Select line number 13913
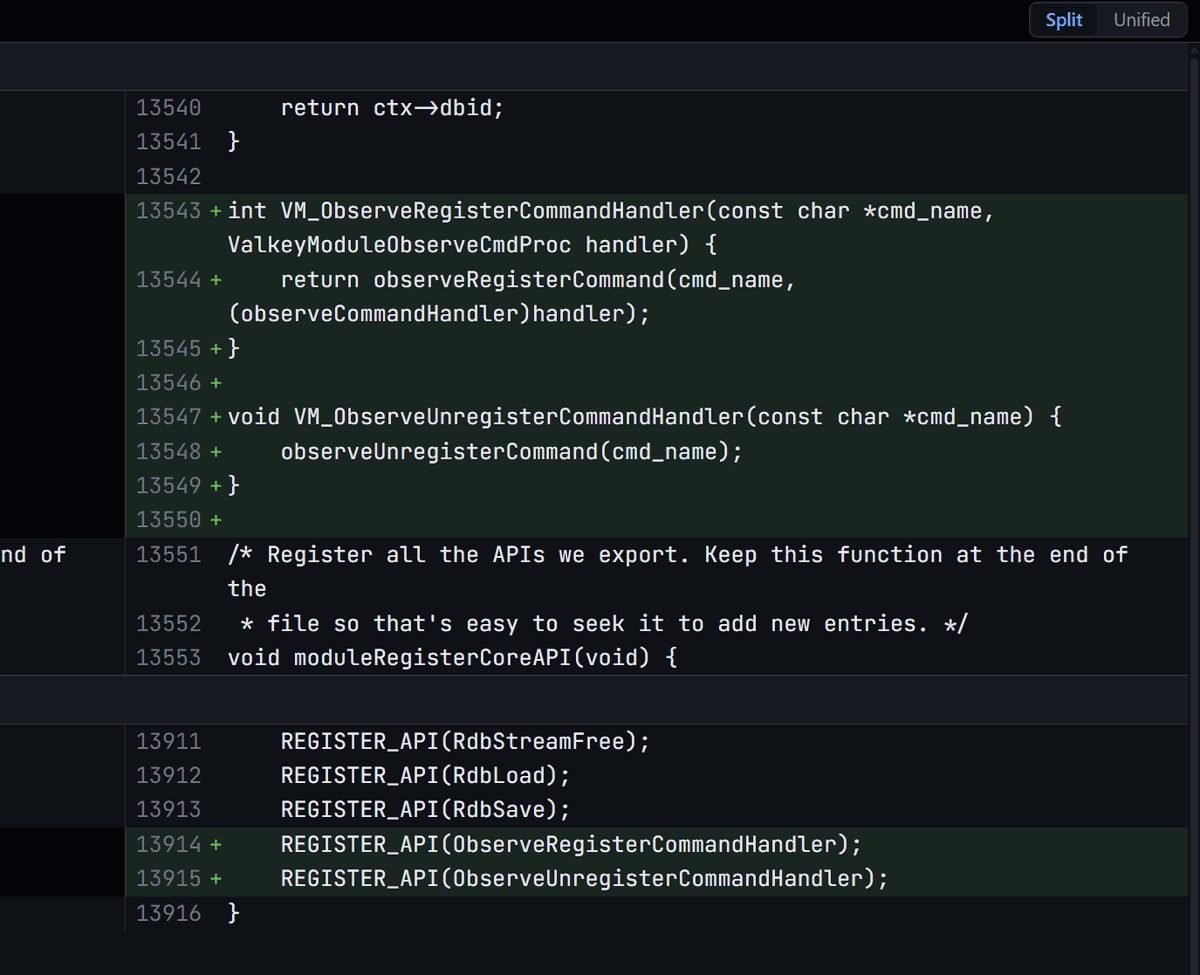 point(168,810)
